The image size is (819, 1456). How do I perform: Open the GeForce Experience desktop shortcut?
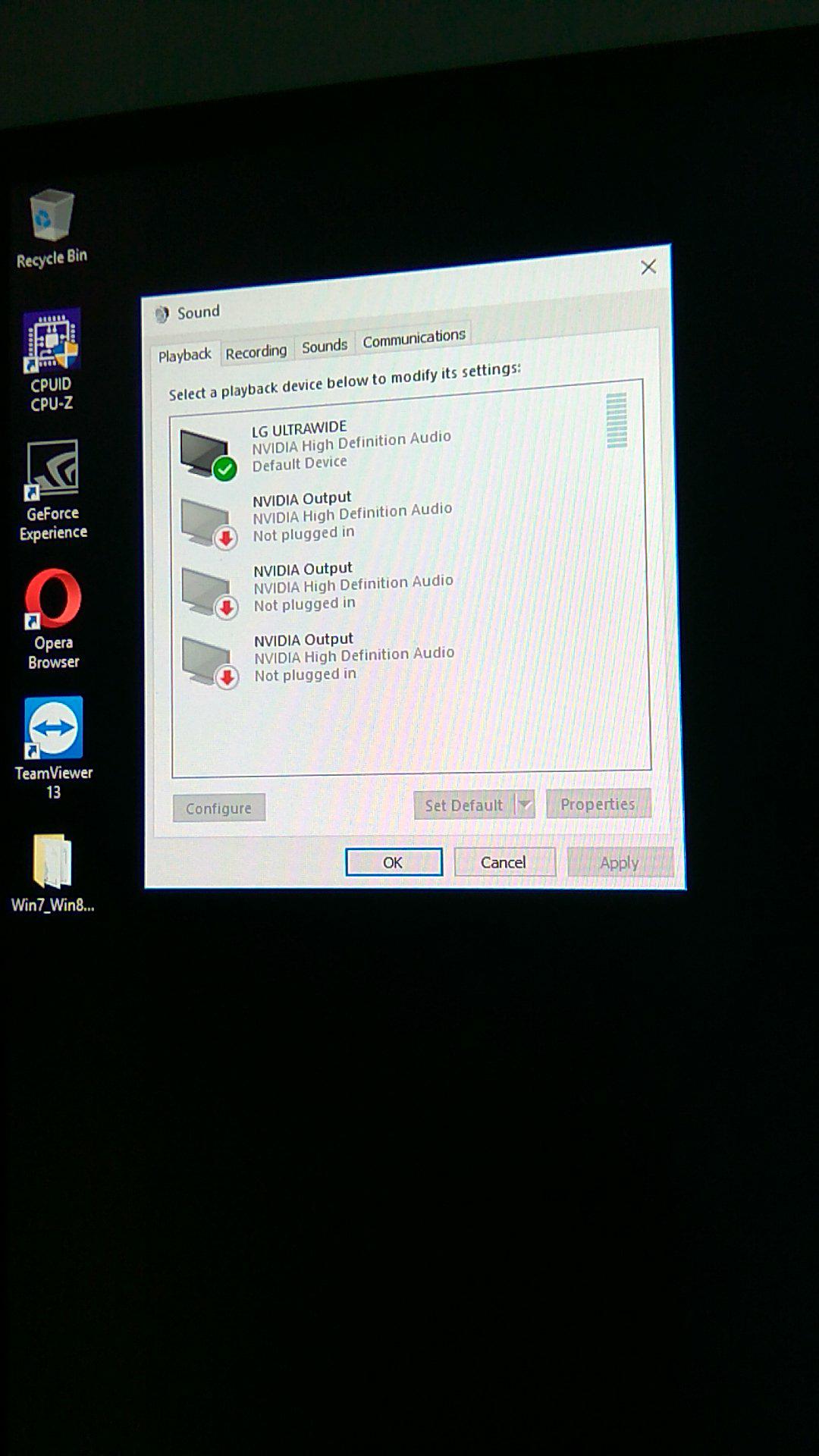[x=52, y=491]
